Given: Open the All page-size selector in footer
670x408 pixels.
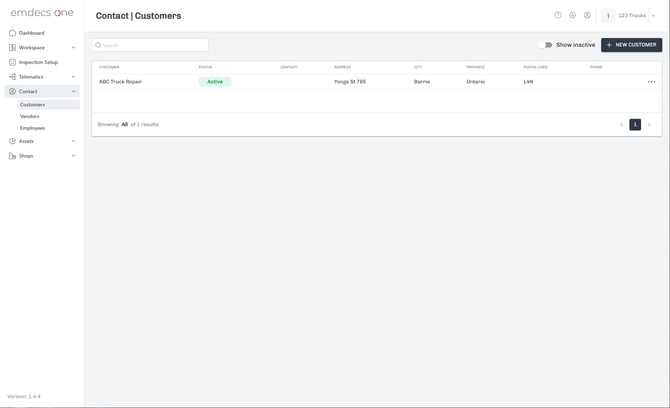Looking at the screenshot, I should click(124, 124).
